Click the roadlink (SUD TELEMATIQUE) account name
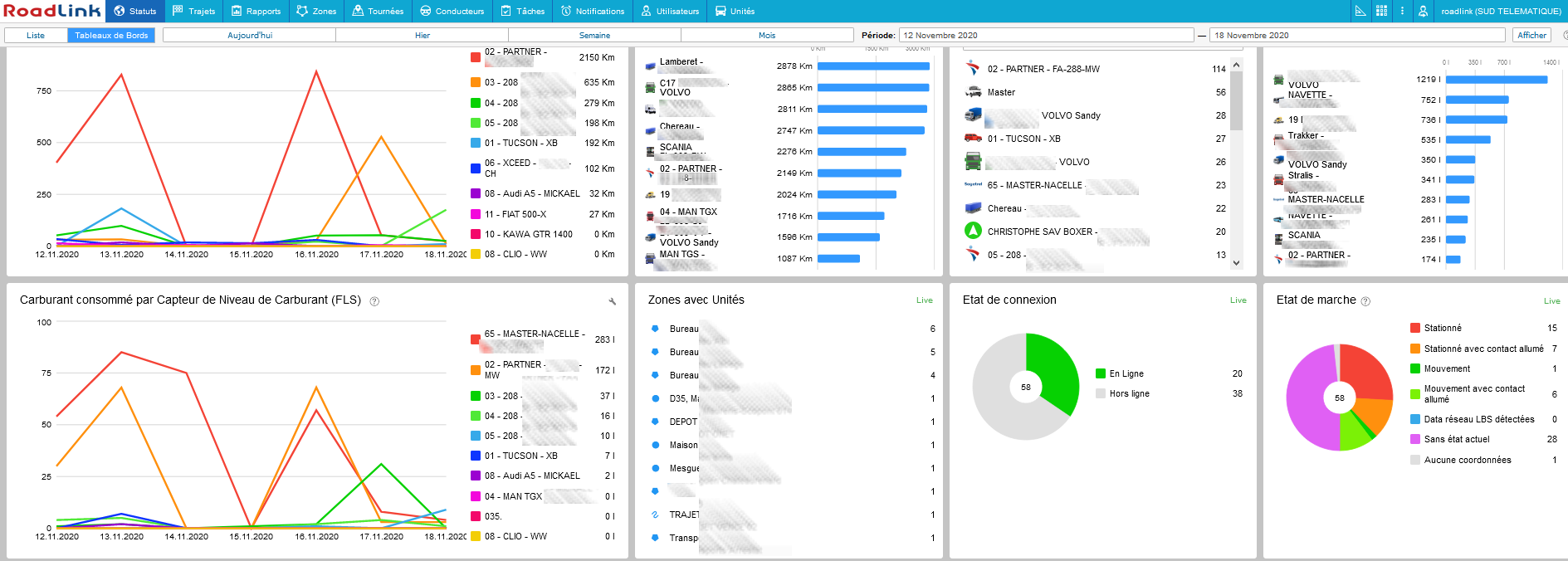 tap(1501, 11)
